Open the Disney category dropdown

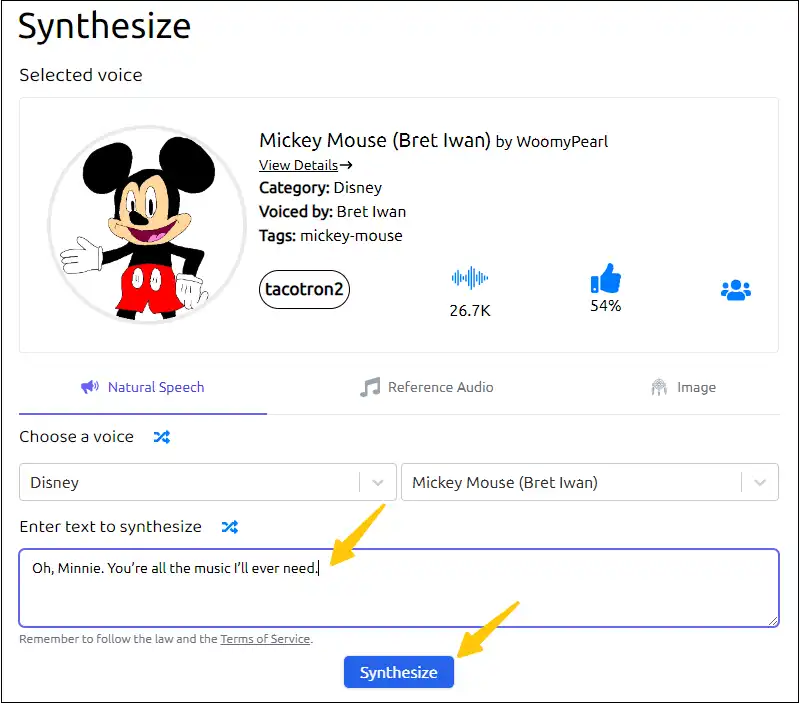(x=208, y=482)
